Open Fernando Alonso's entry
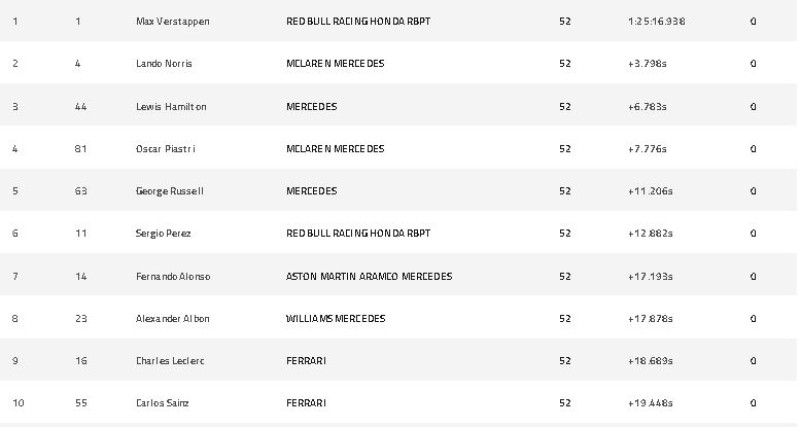The image size is (800, 427). 173,277
